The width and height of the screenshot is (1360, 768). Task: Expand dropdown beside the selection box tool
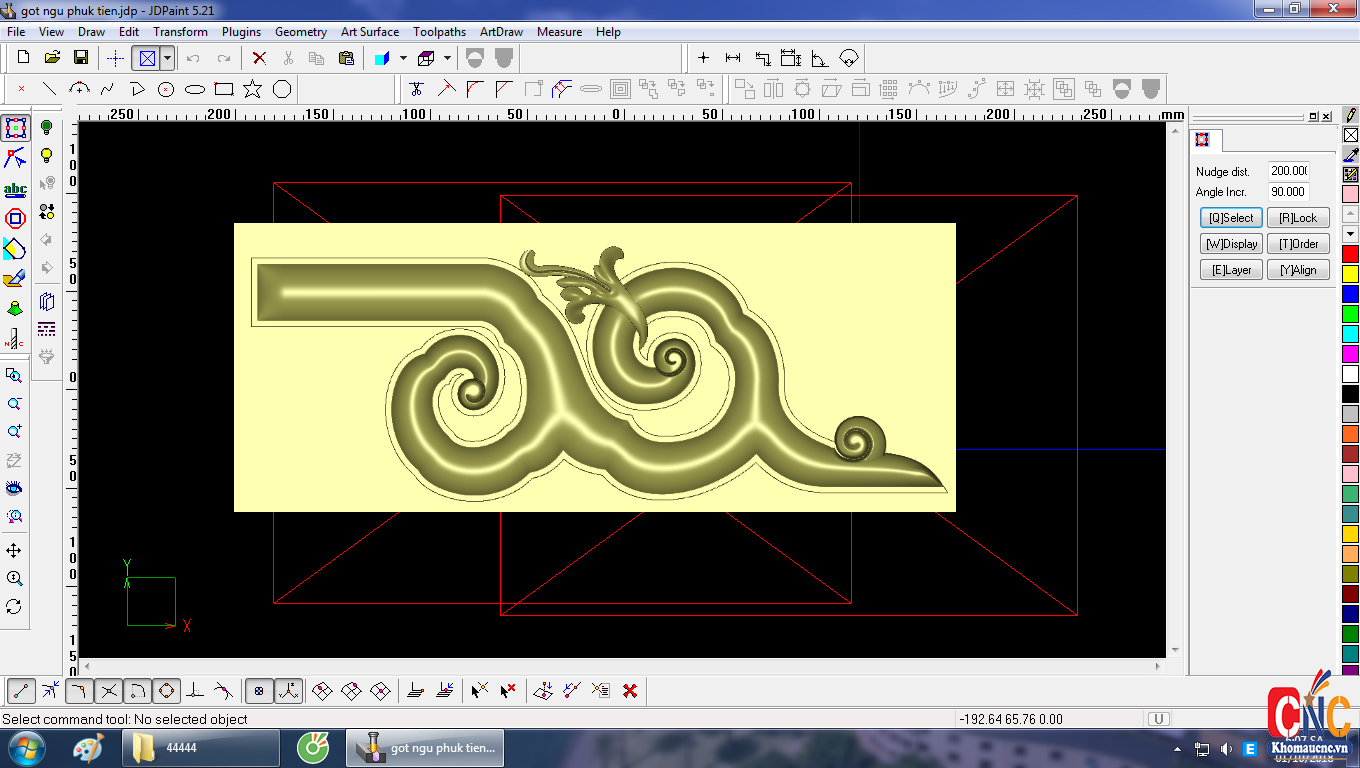coord(167,58)
